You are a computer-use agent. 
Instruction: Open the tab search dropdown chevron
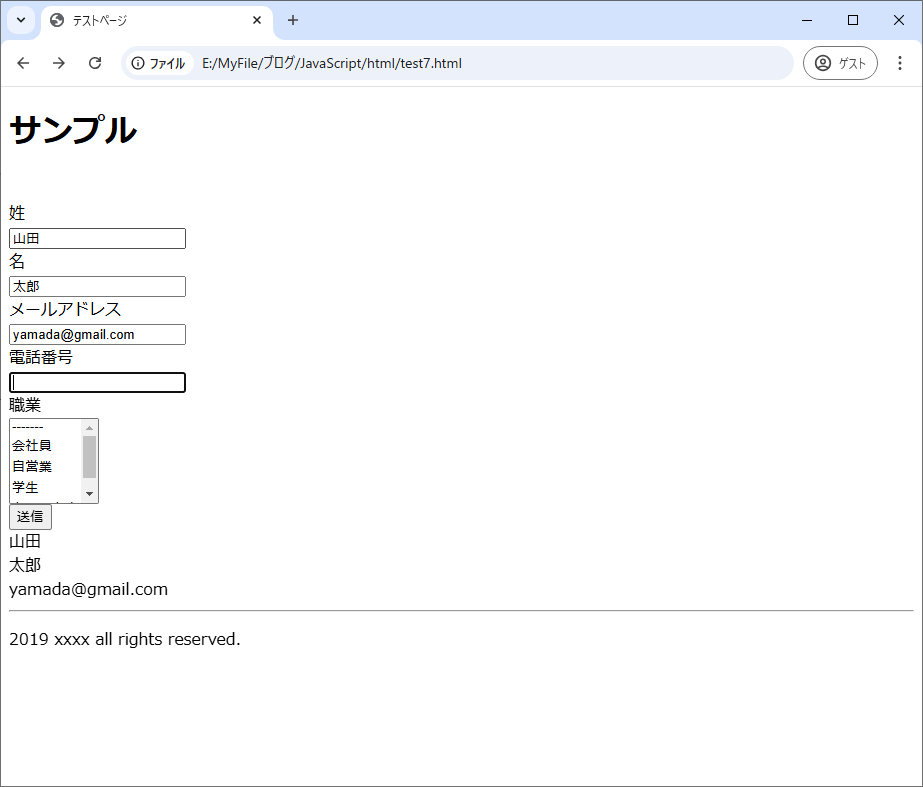(x=21, y=20)
